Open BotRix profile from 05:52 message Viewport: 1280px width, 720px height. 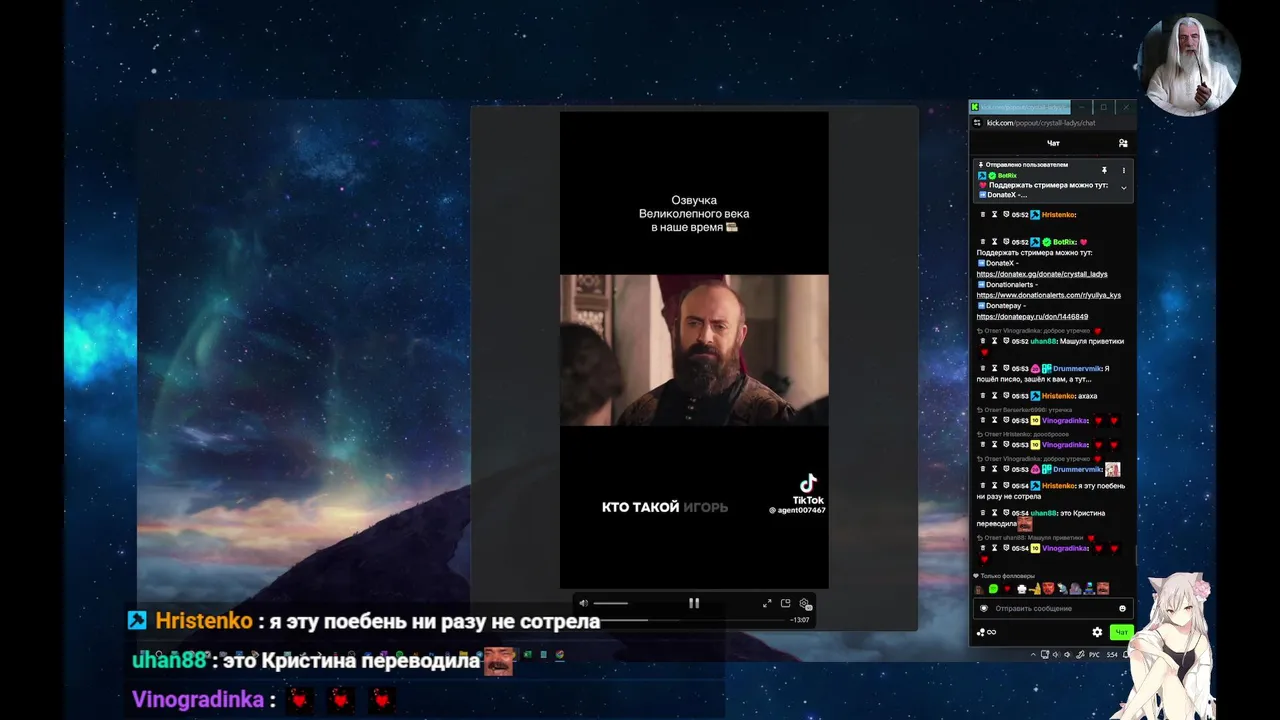point(1065,242)
